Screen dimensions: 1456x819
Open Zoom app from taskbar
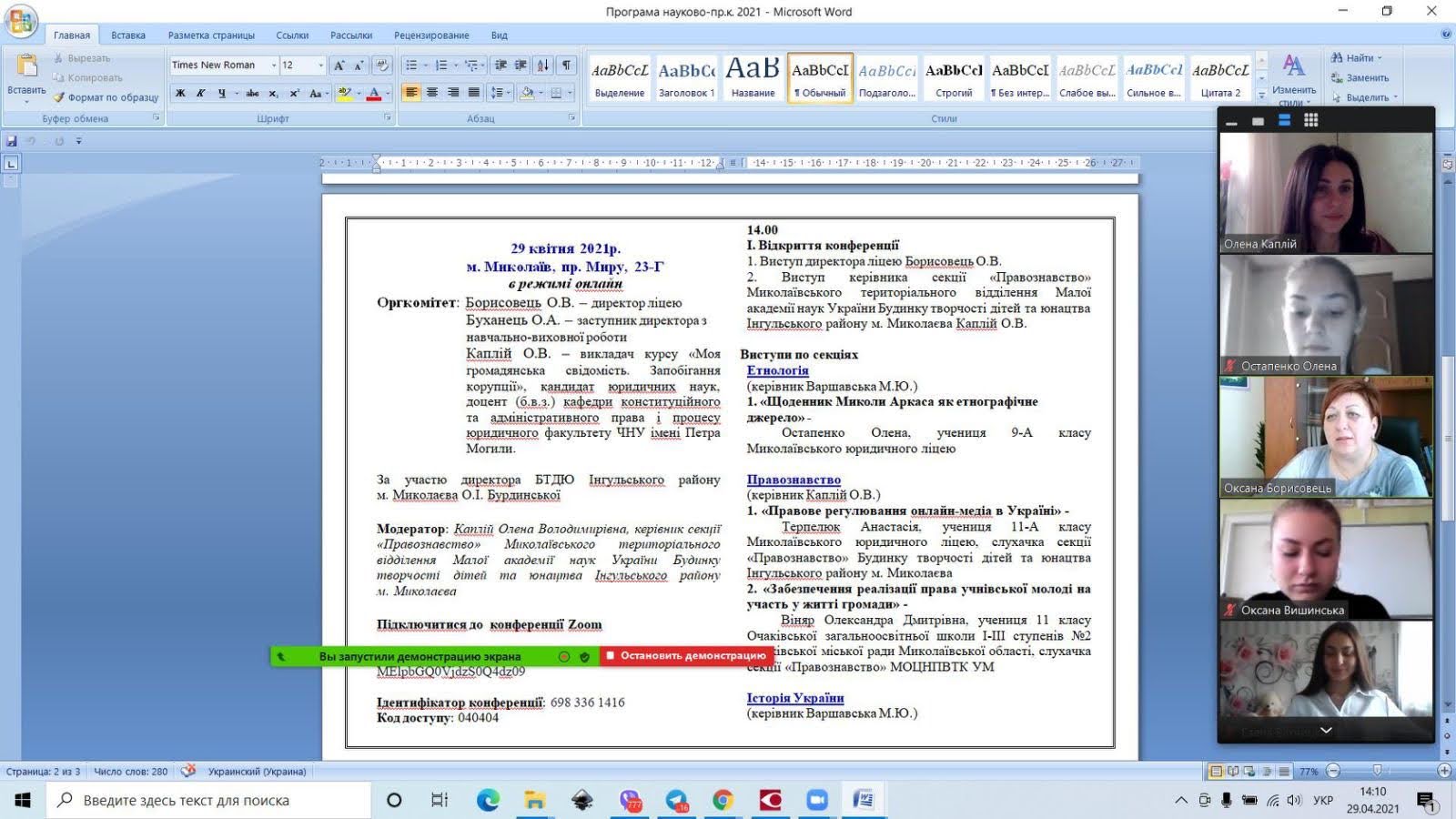(x=817, y=800)
